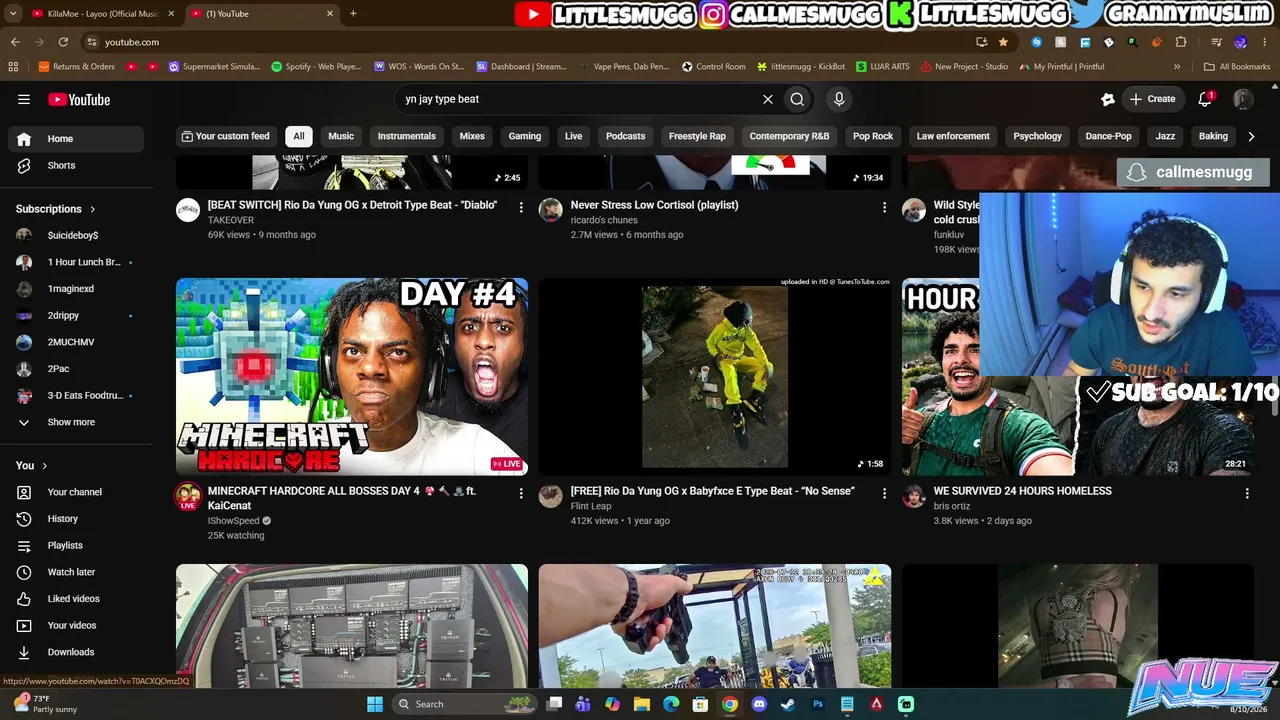The width and height of the screenshot is (1280, 720).
Task: Open the YouTube notifications bell
Action: (x=1206, y=99)
